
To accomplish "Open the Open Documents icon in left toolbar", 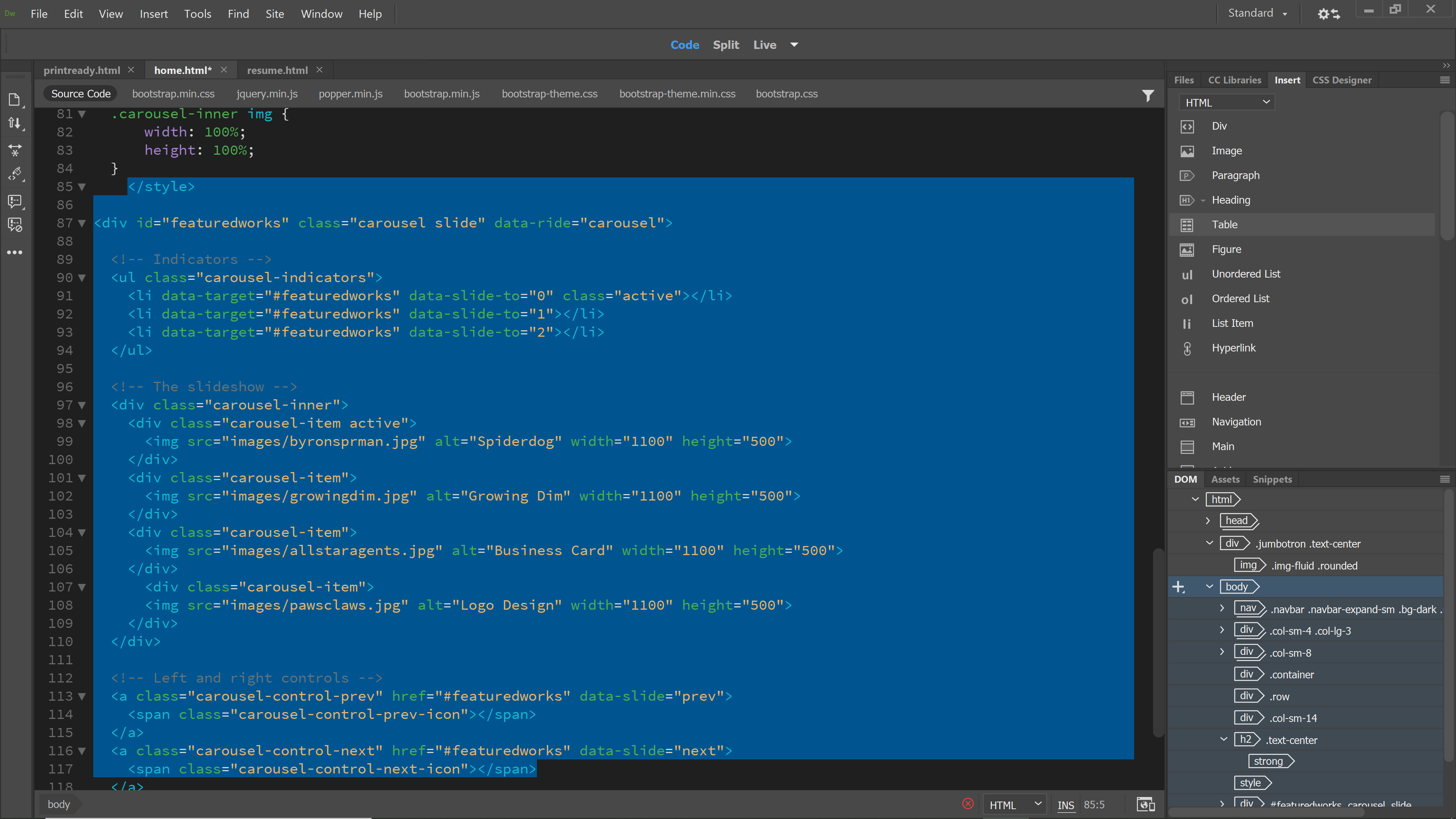I will [x=15, y=100].
